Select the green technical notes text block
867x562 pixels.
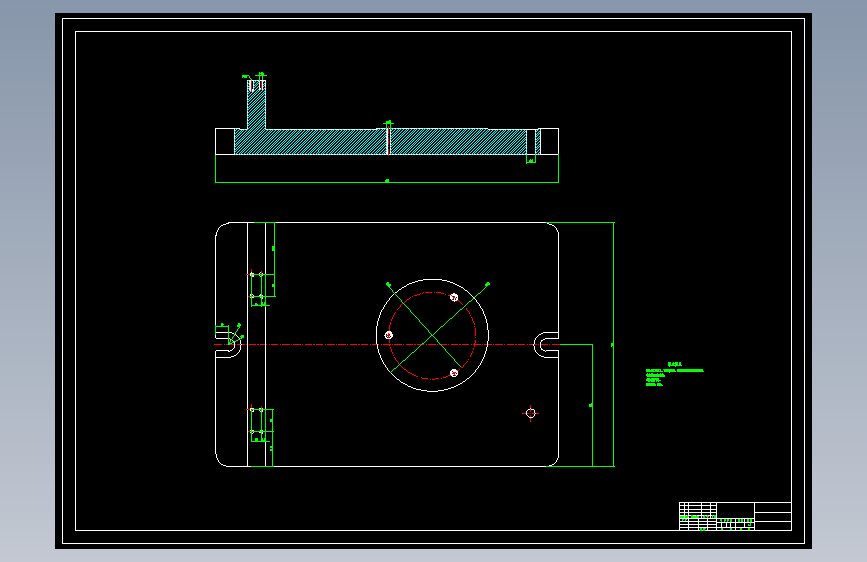point(675,374)
